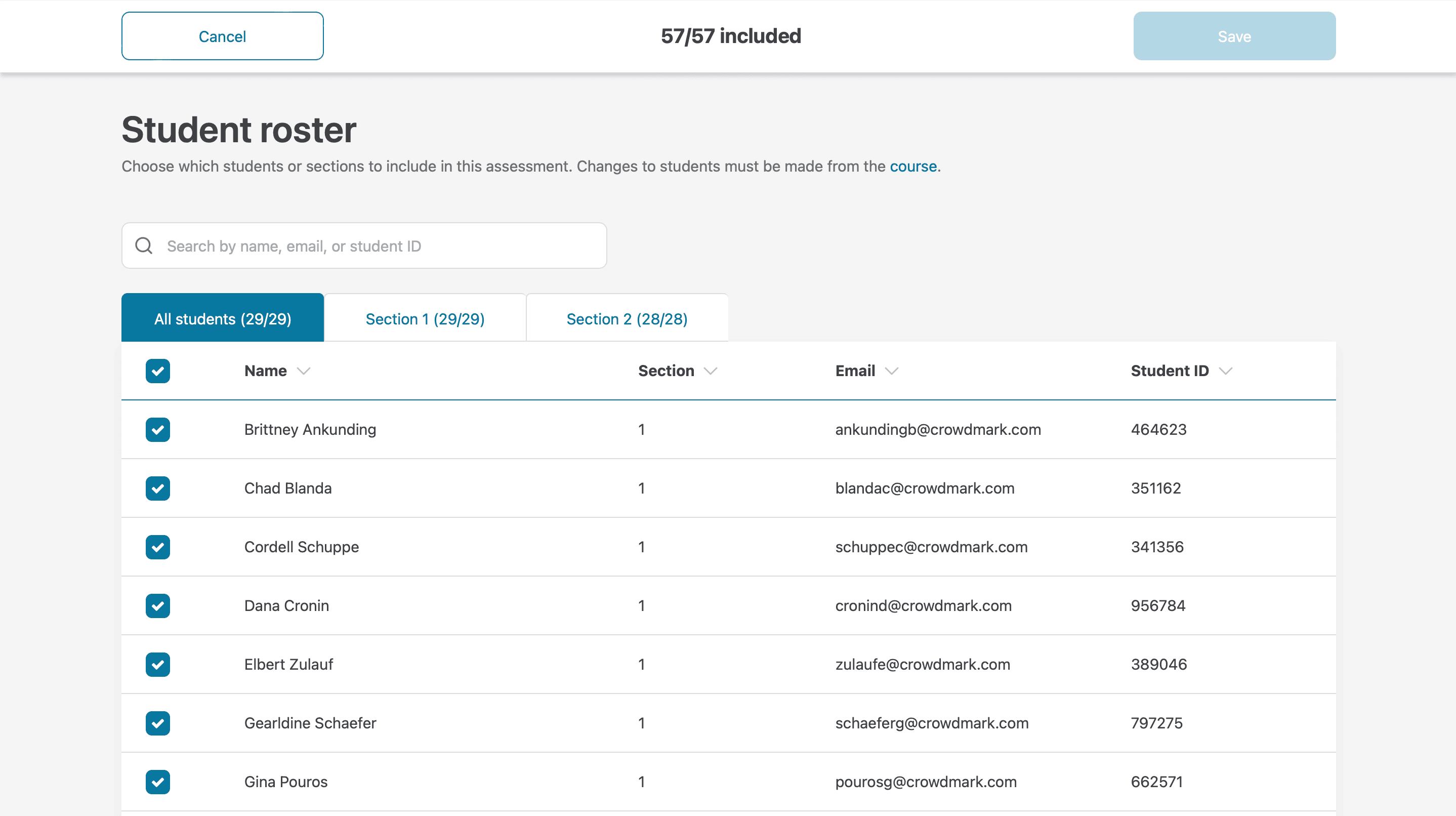Screen dimensions: 1456x816
Task: Exclude Chad Blanda from the assessment
Action: 158,488
